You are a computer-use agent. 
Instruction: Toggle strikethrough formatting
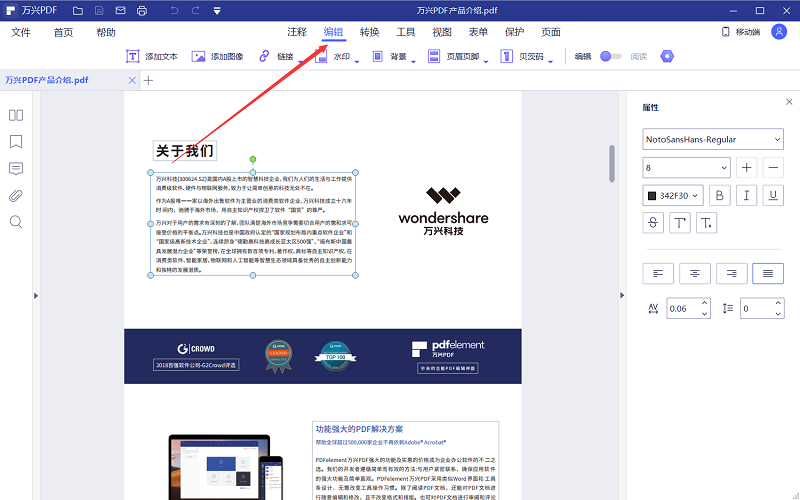pos(653,223)
